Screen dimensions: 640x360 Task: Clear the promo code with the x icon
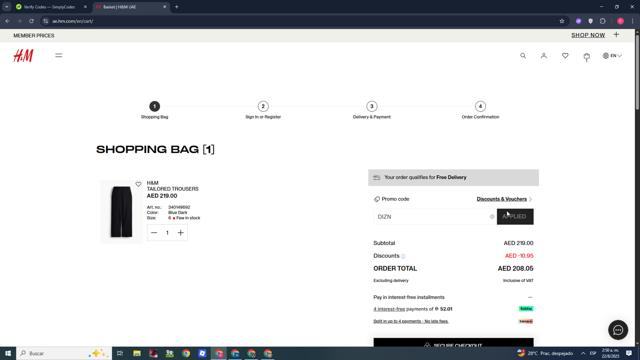coord(492,217)
